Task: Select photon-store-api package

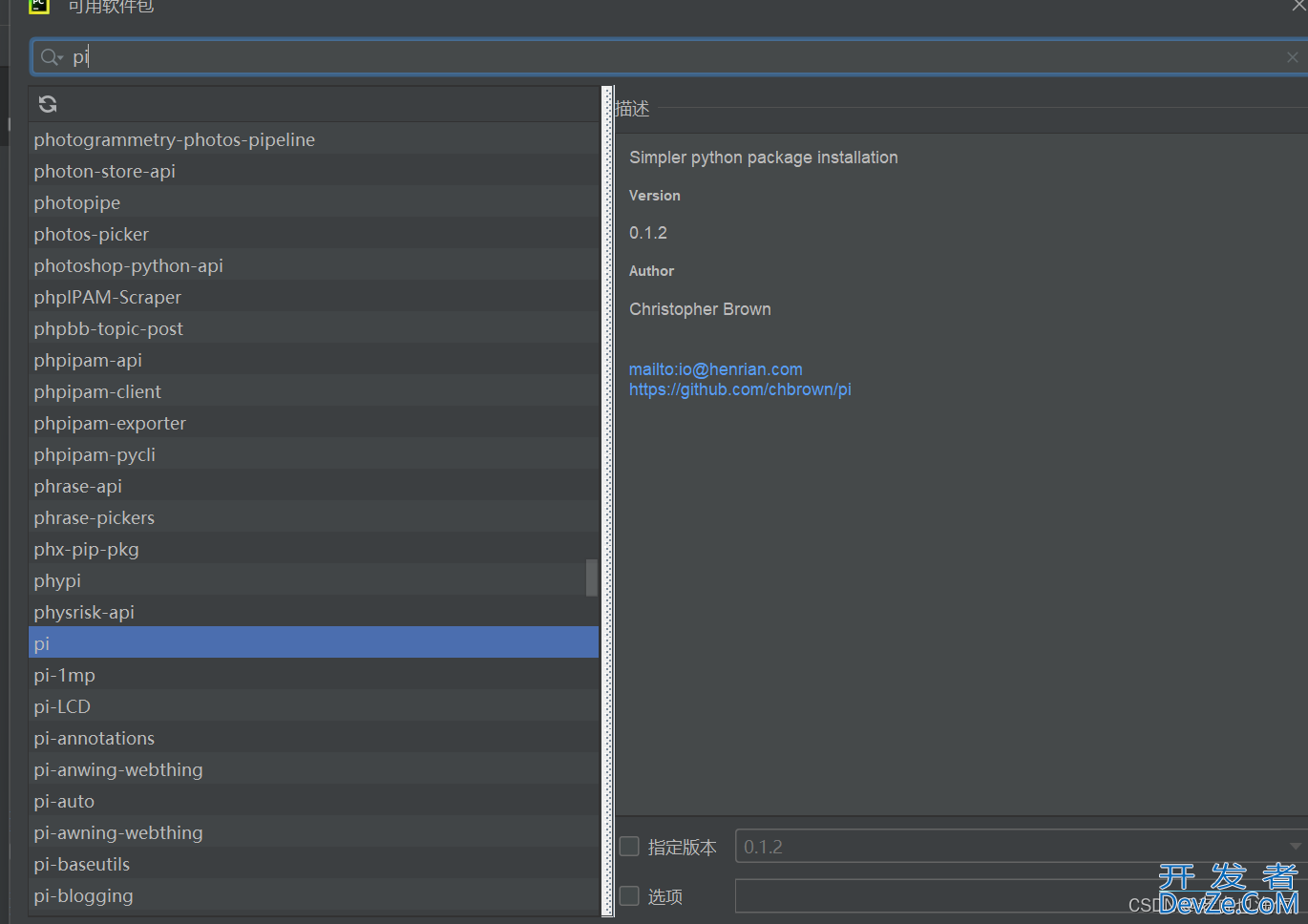Action: [313, 171]
